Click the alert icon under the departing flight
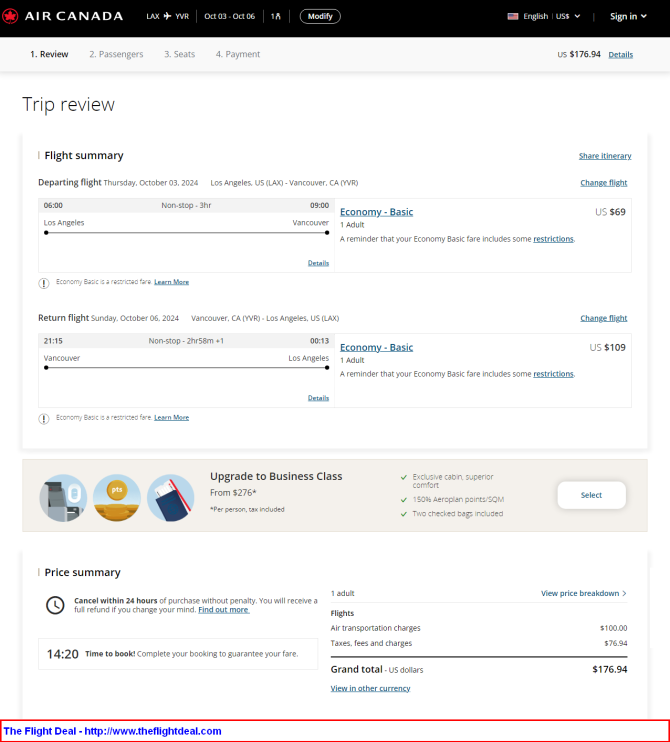 44,283
